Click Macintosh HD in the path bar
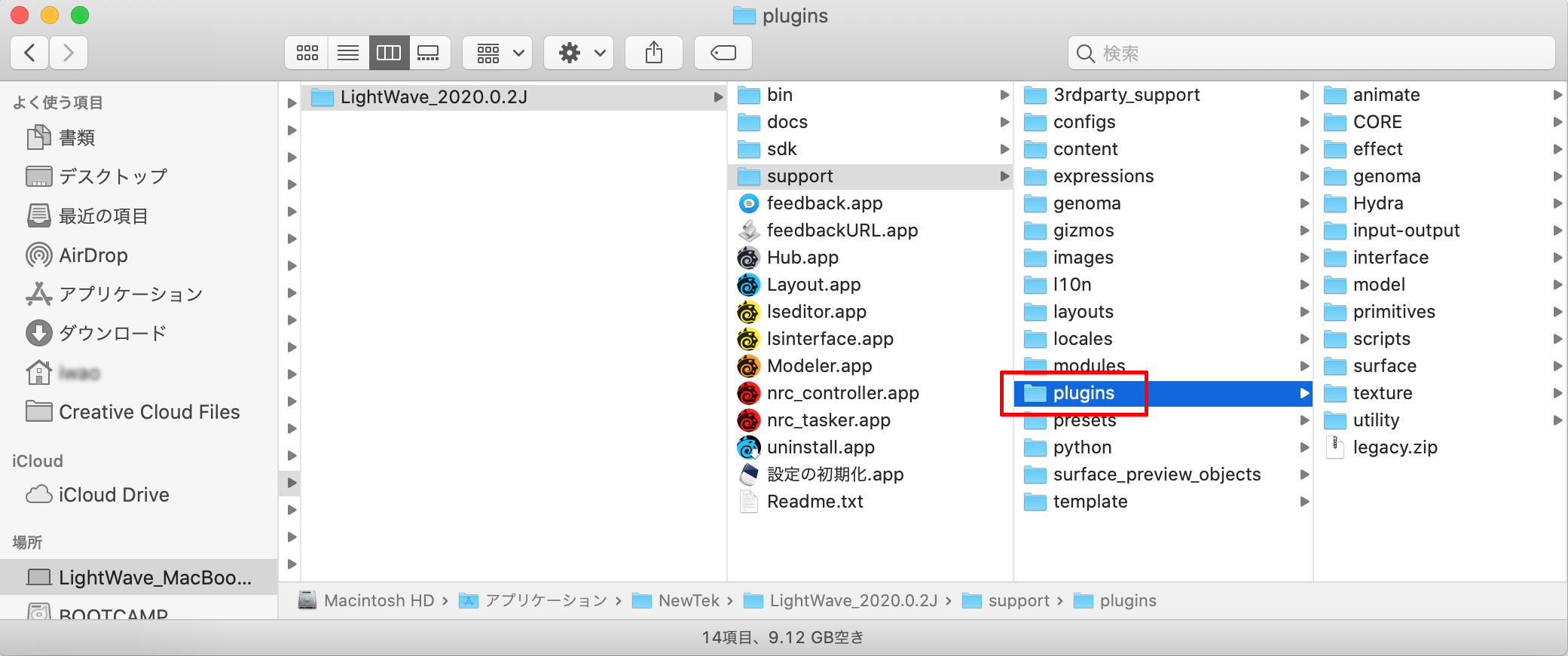 pyautogui.click(x=366, y=600)
